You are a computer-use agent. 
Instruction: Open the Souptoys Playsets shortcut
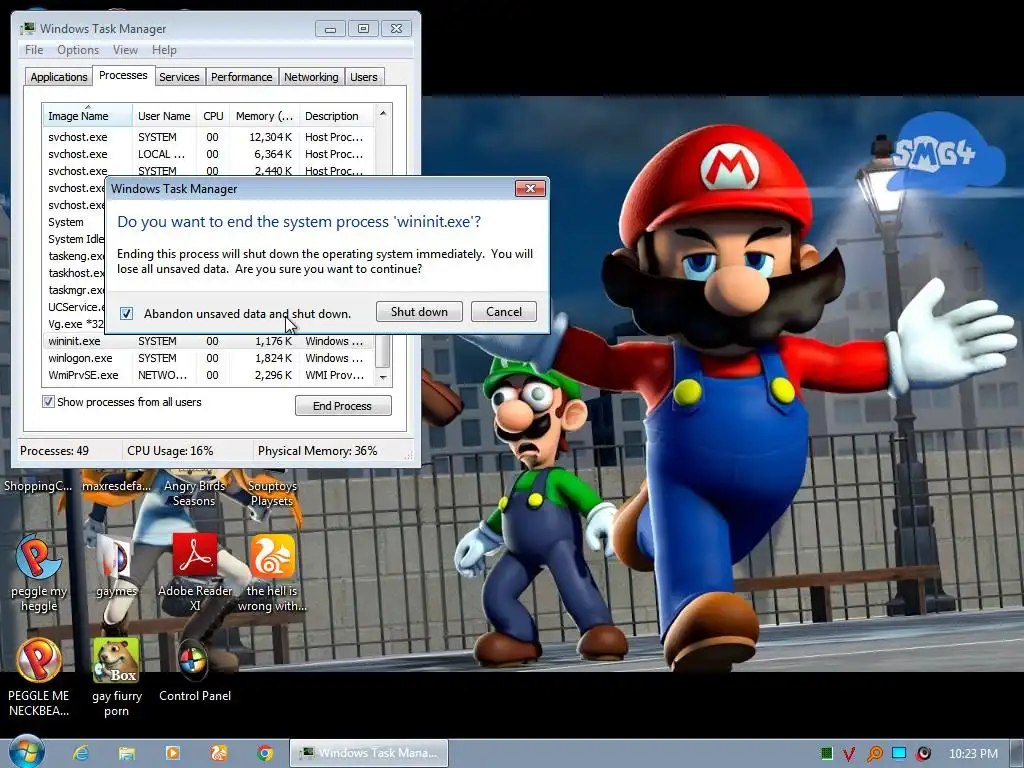point(272,493)
